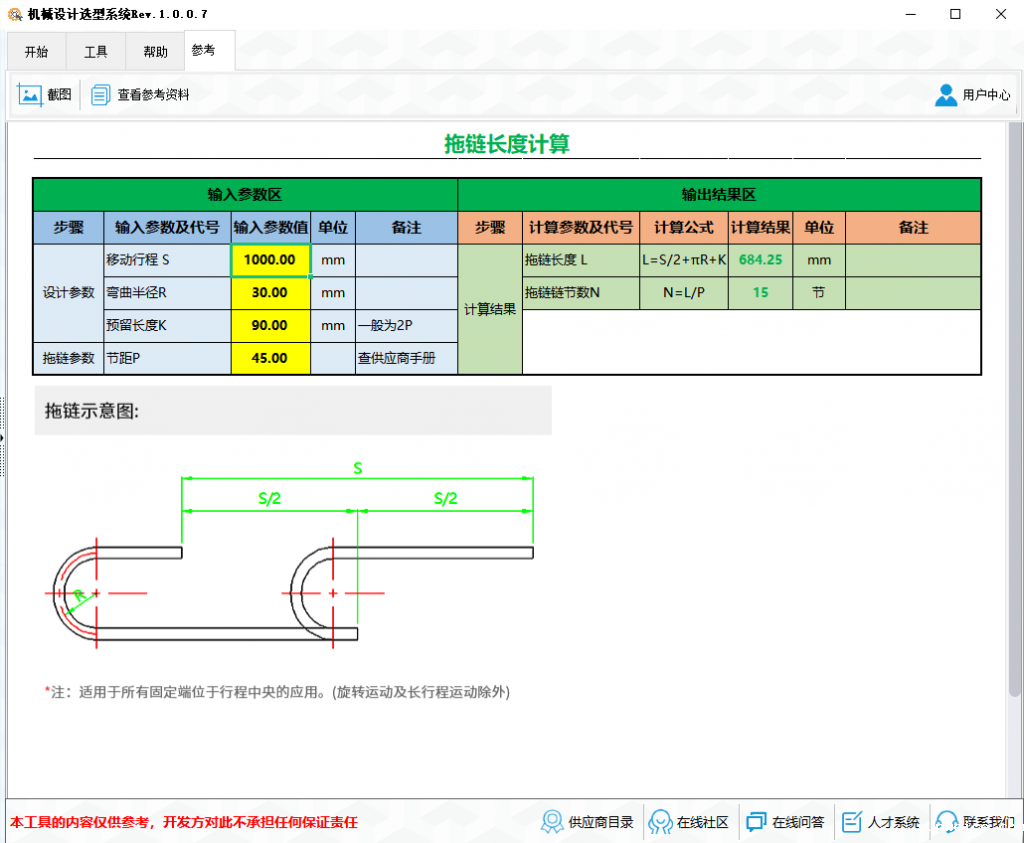Collapse the left side panel arrow
The image size is (1024, 843).
[4, 437]
